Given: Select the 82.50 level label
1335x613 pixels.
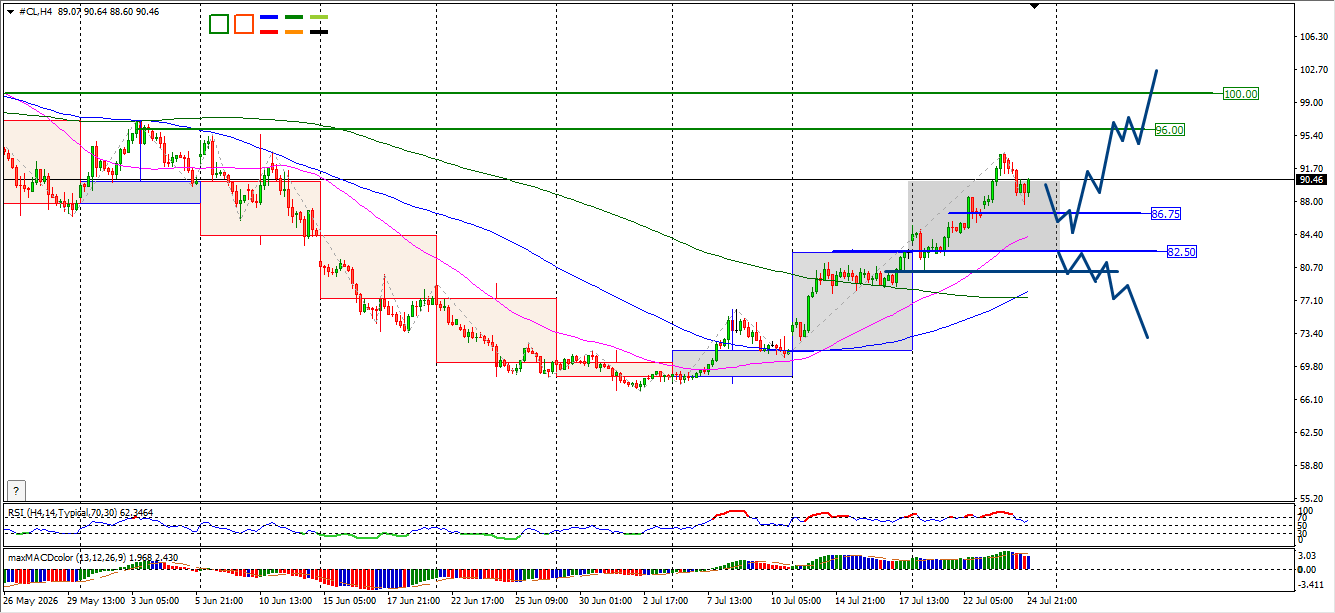Looking at the screenshot, I should (1181, 252).
